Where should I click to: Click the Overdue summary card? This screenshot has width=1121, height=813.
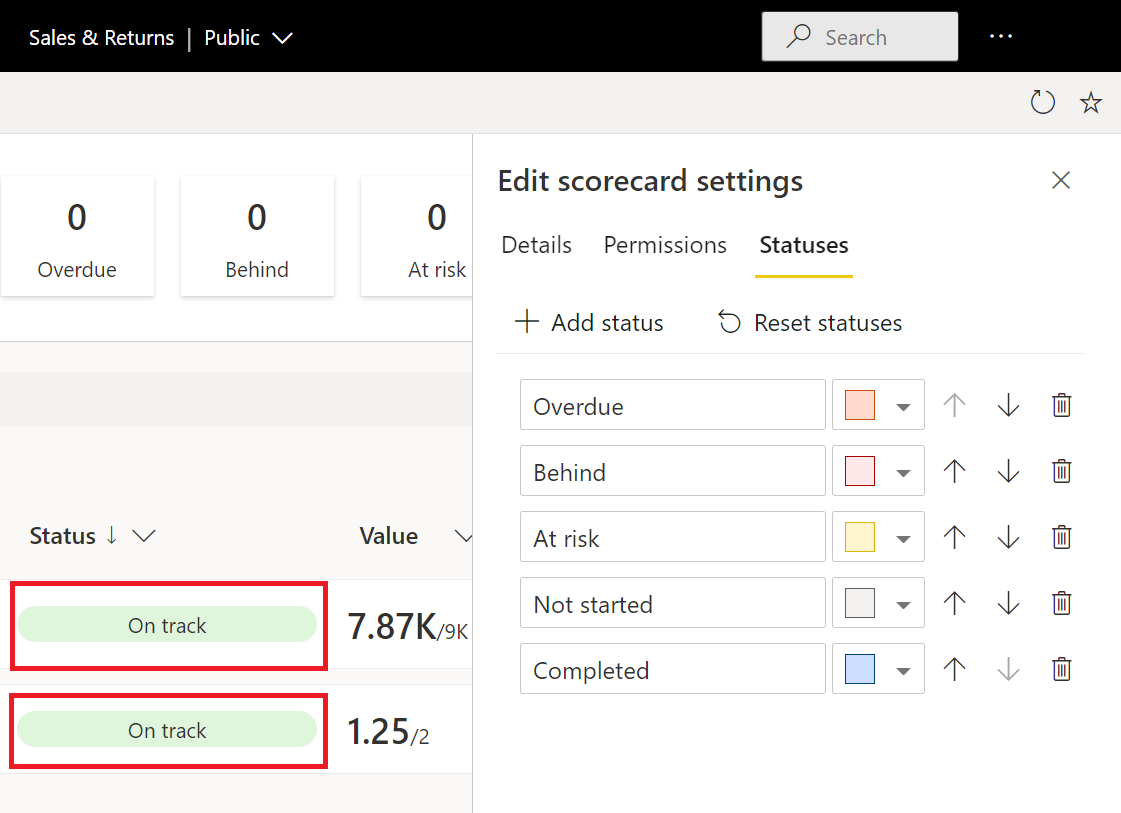click(77, 236)
